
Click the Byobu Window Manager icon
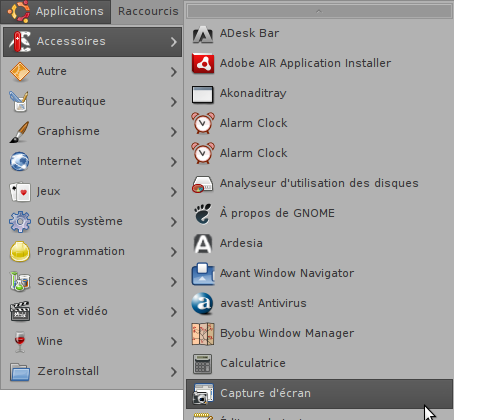[203, 333]
